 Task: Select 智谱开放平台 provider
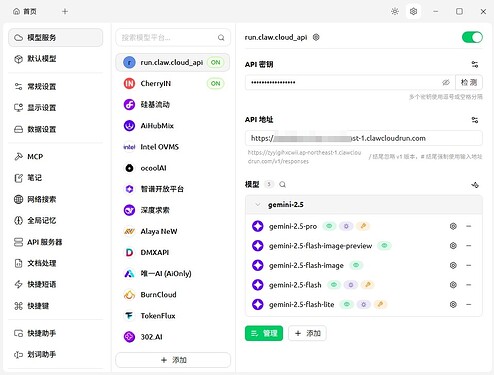click(x=173, y=189)
